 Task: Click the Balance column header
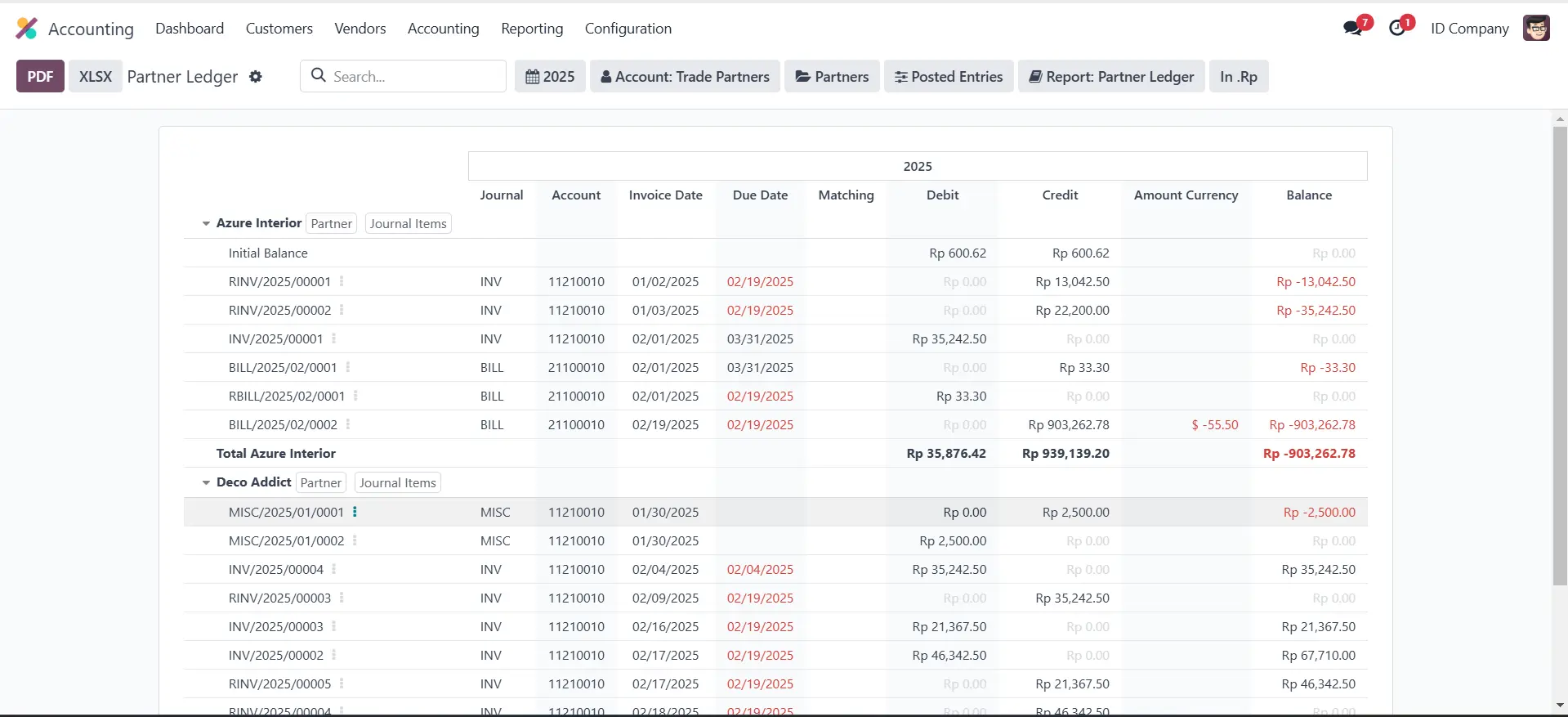pyautogui.click(x=1309, y=195)
